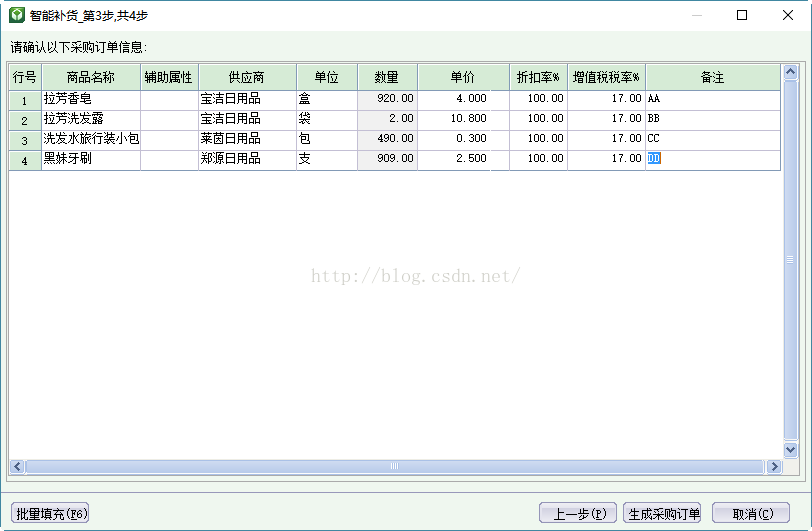Cancel with 取消(C) button
The image size is (812, 531).
pos(751,513)
